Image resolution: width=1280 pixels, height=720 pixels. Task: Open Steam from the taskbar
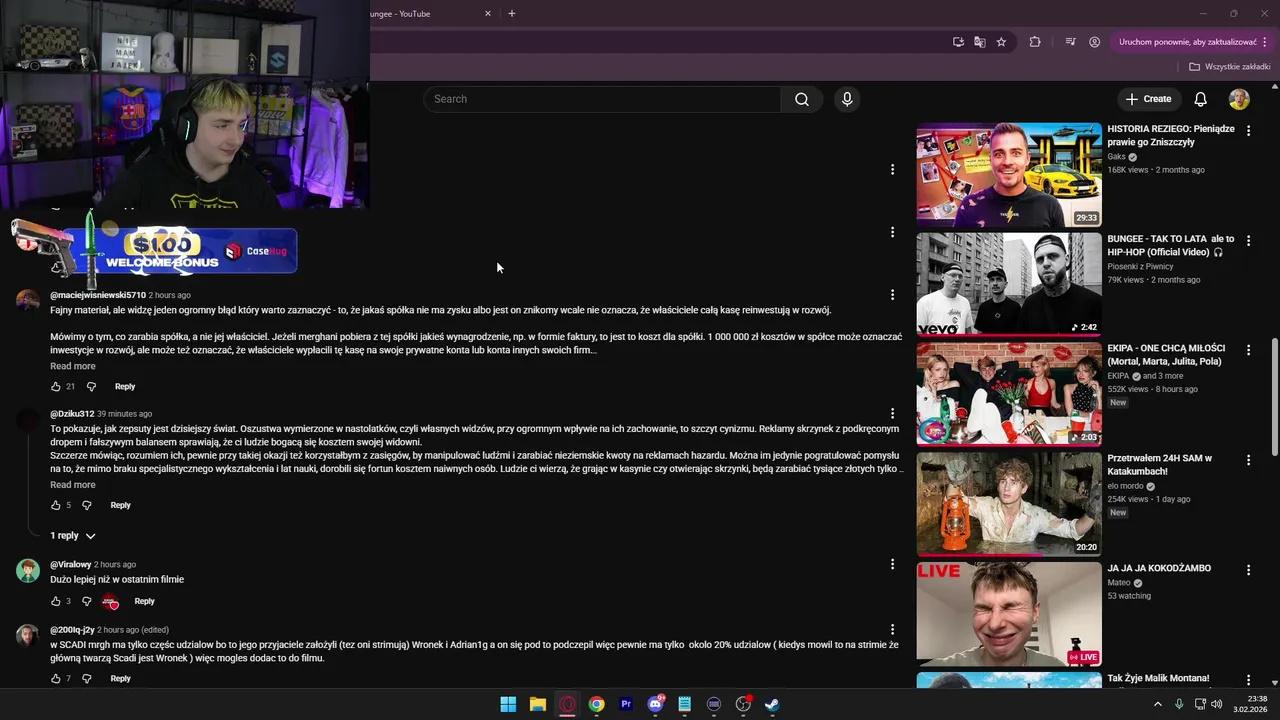(x=772, y=704)
